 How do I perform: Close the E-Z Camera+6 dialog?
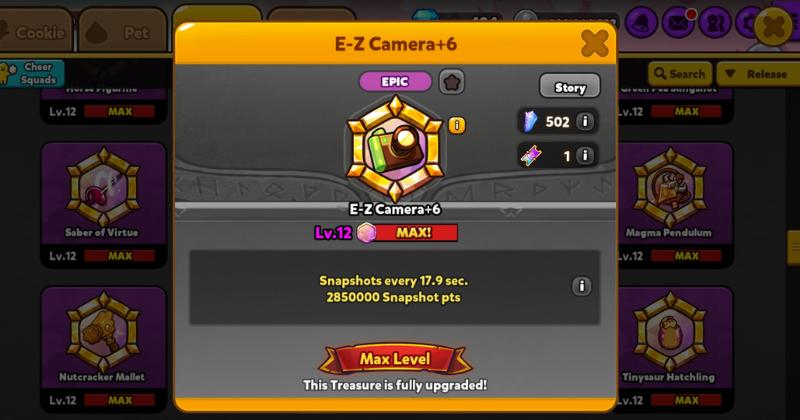[x=594, y=43]
